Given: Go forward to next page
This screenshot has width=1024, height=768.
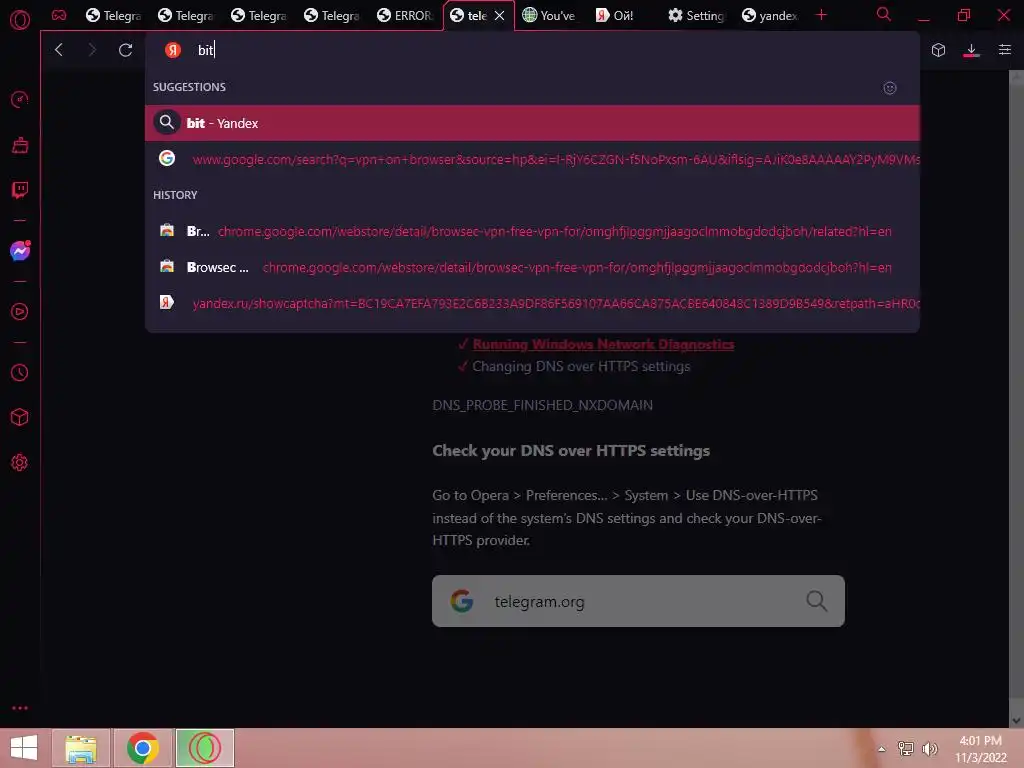Looking at the screenshot, I should (x=92, y=50).
